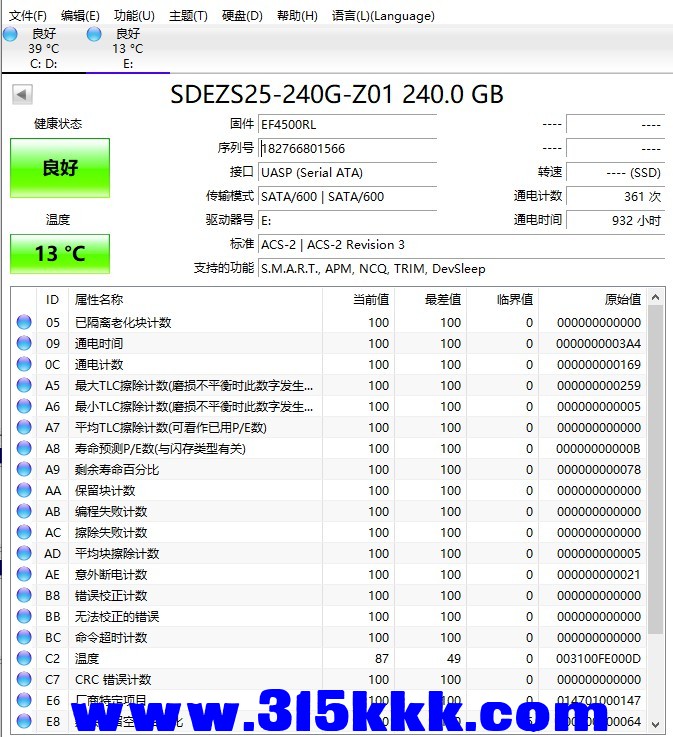Select the E: disk tab
Viewport: 673px width, 737px height.
point(128,48)
